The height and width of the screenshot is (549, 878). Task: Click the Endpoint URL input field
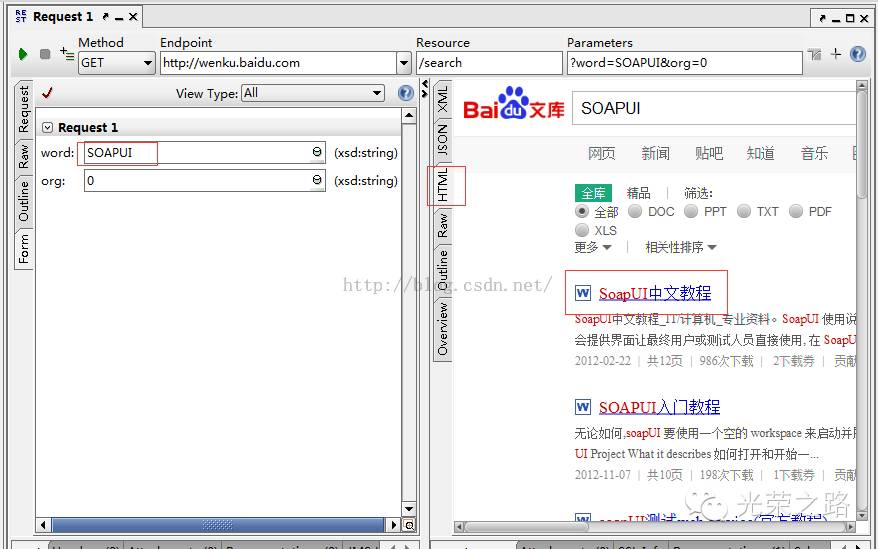[x=278, y=63]
